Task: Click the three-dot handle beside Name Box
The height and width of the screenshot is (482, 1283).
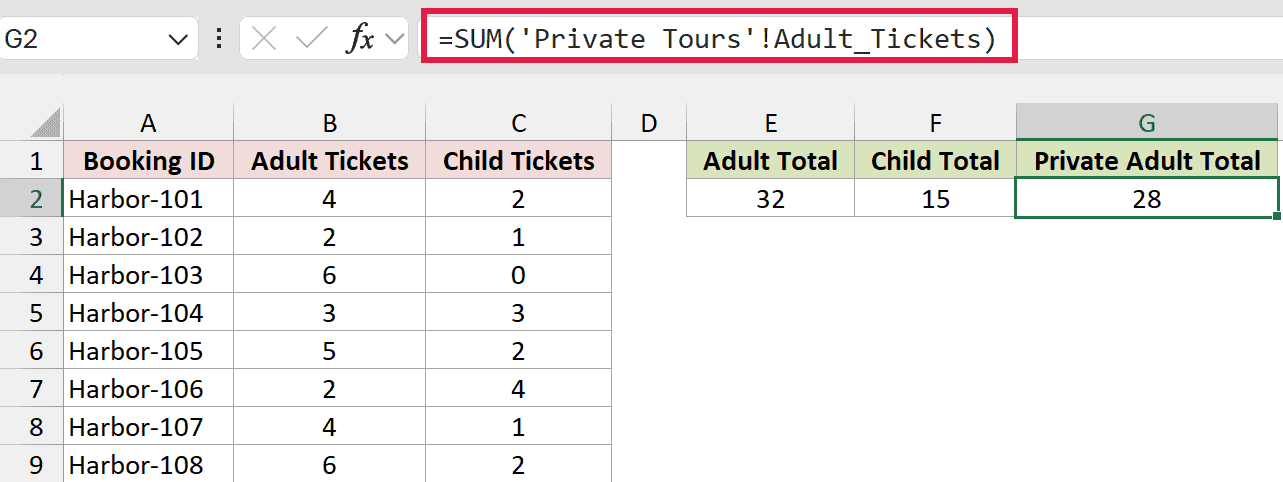Action: 218,39
